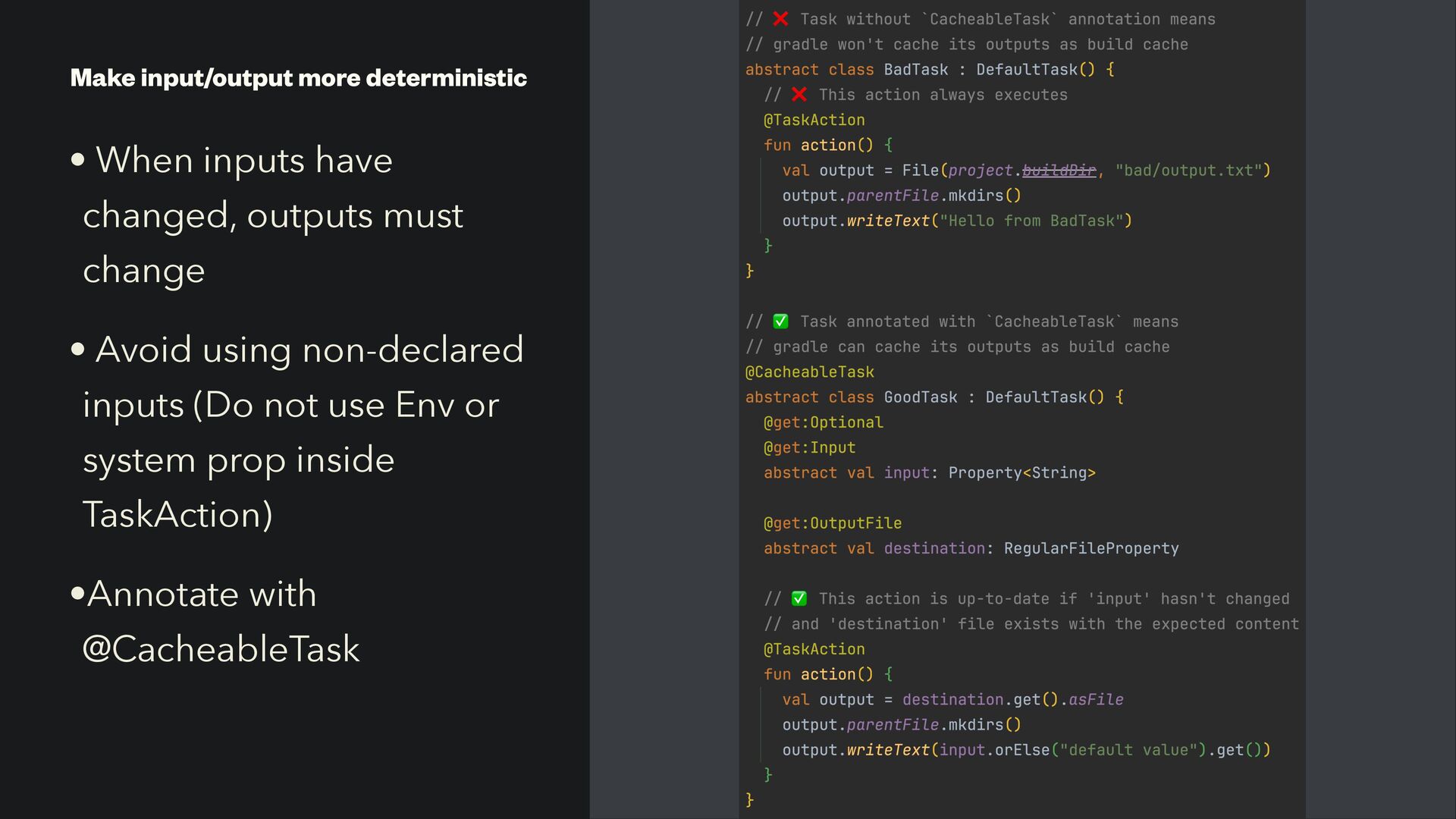
Task: Click 'fun action() {' in GoodTask
Action: click(x=828, y=674)
